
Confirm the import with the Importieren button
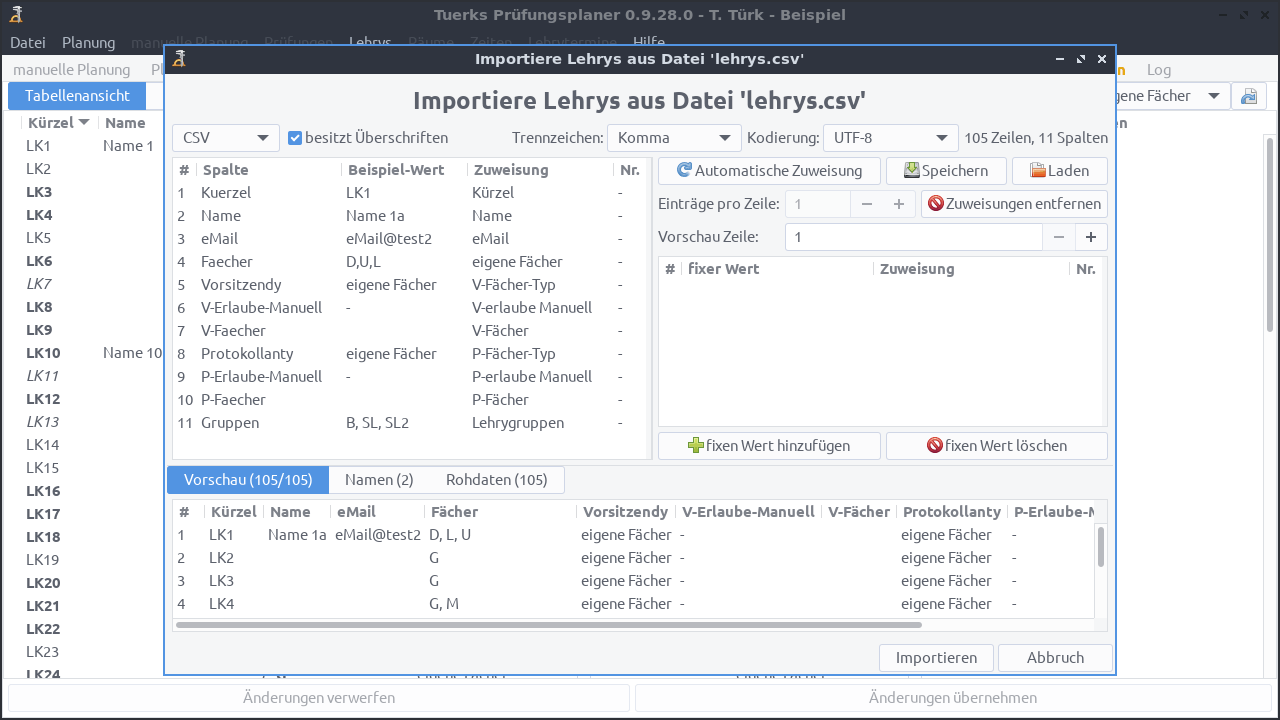936,657
